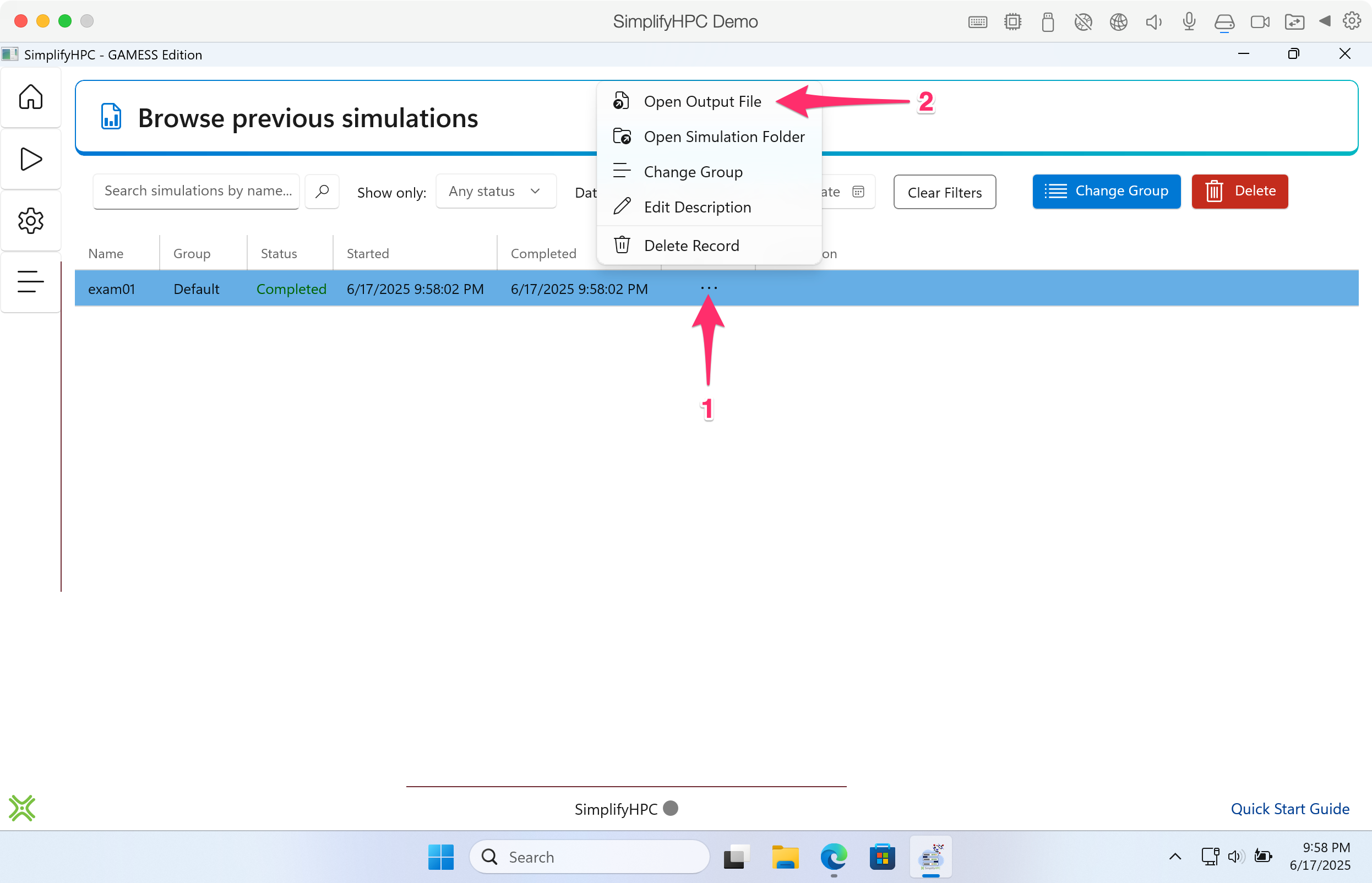The height and width of the screenshot is (883, 1372).
Task: Choose Edit Description in context menu
Action: (x=696, y=207)
